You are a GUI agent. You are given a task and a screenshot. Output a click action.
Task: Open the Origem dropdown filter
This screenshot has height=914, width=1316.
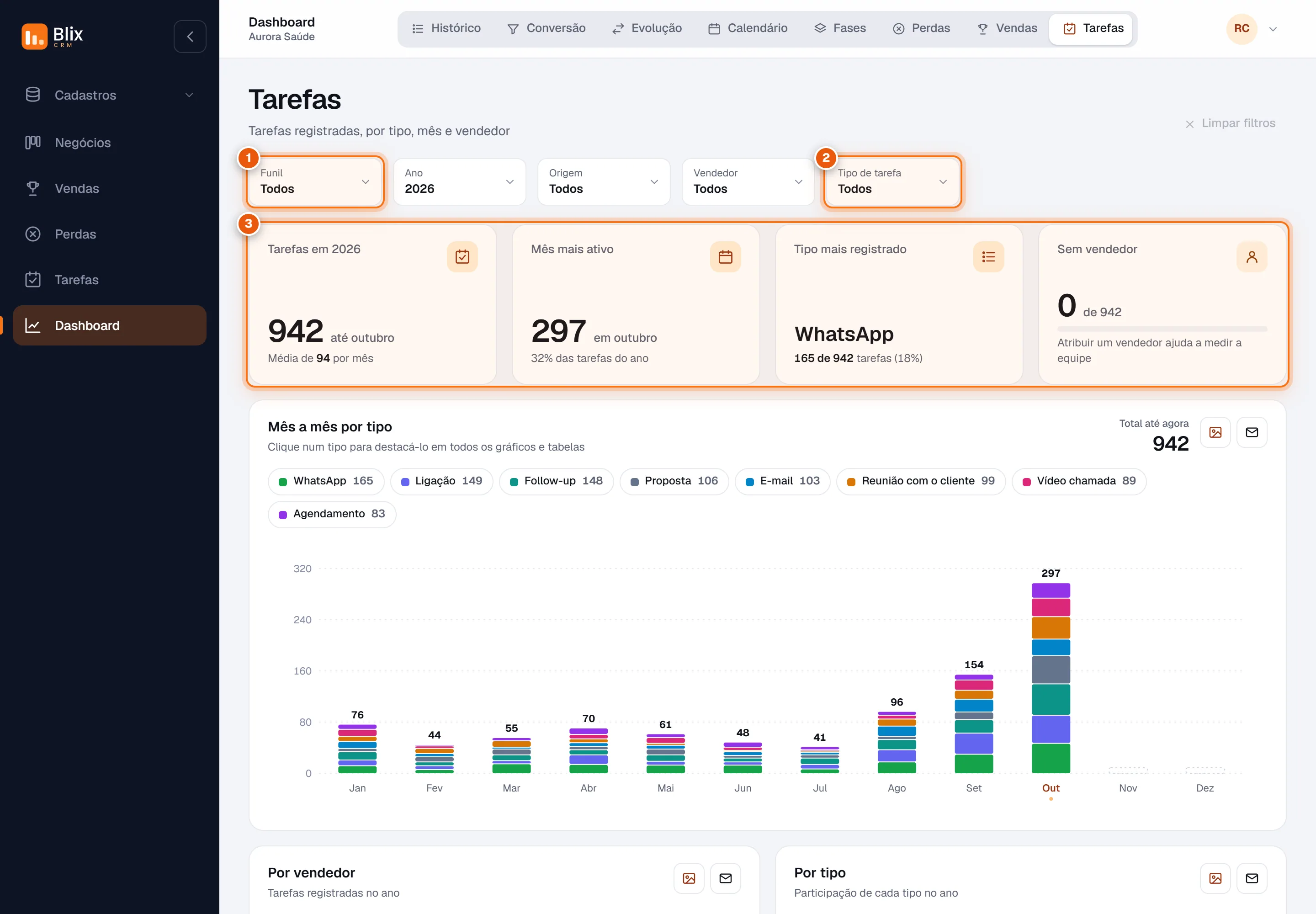pos(604,181)
